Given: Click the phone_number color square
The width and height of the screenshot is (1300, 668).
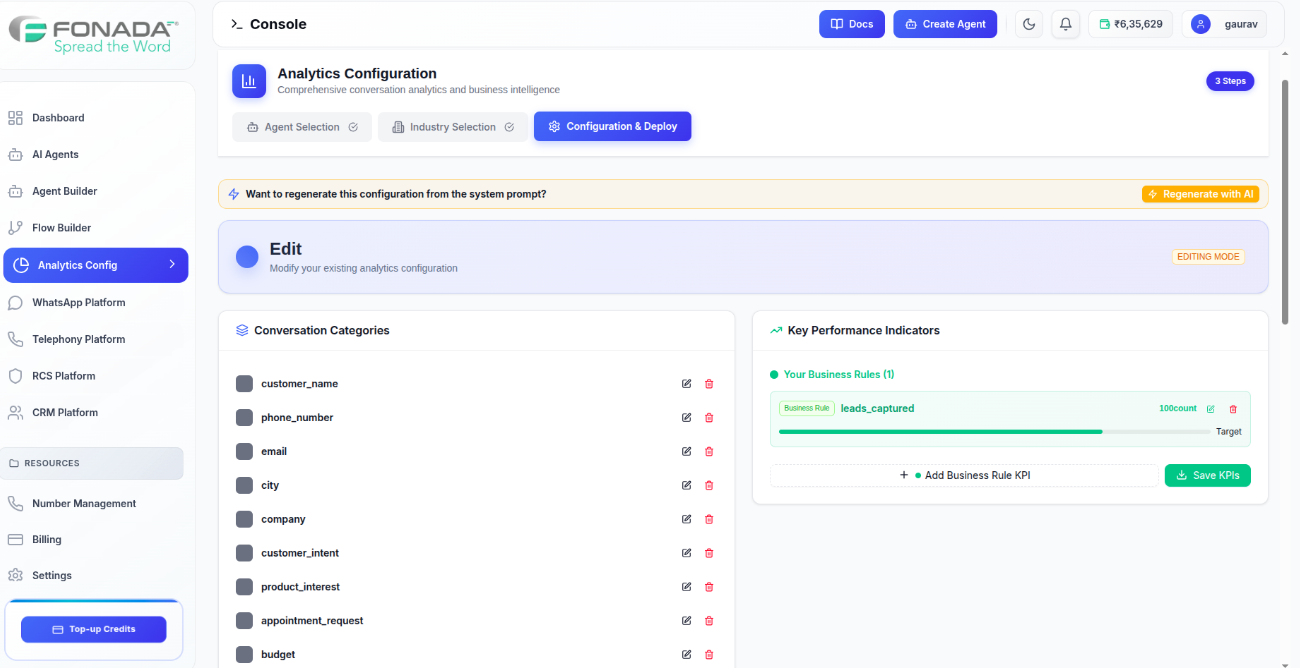Looking at the screenshot, I should [x=244, y=418].
